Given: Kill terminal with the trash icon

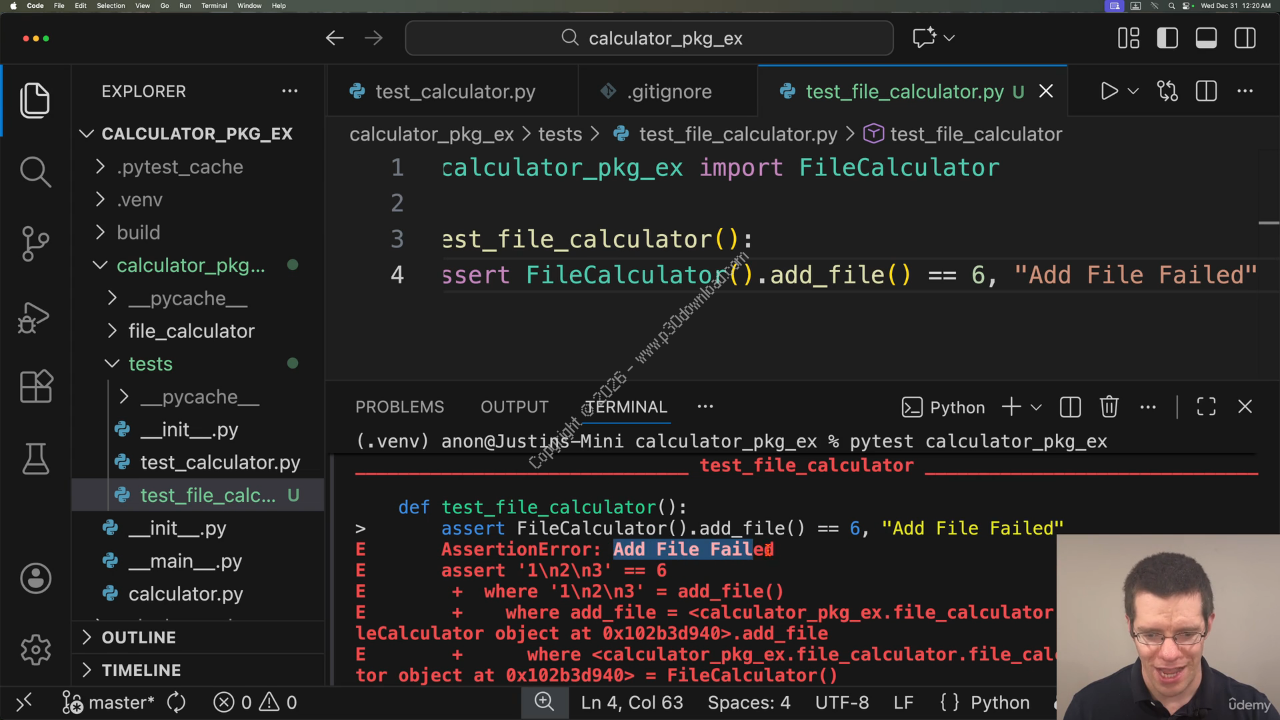Looking at the screenshot, I should click(x=1109, y=407).
